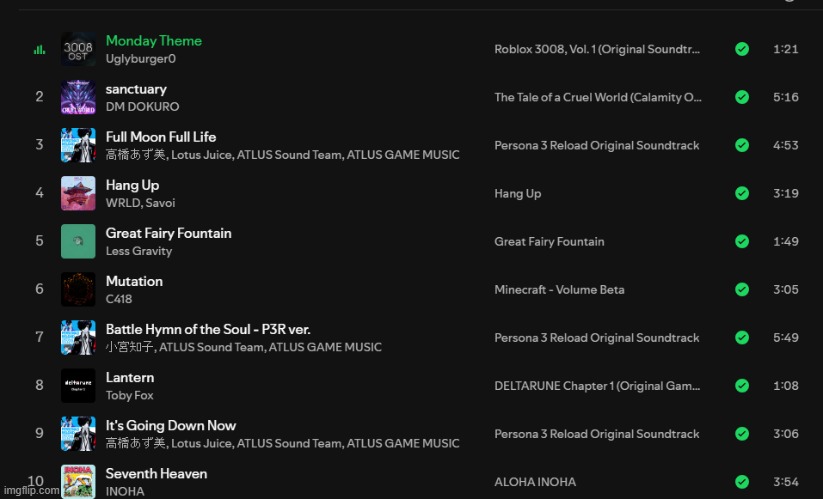Toggle the saved checkmark for Mutation
The height and width of the screenshot is (499, 823).
tap(742, 289)
